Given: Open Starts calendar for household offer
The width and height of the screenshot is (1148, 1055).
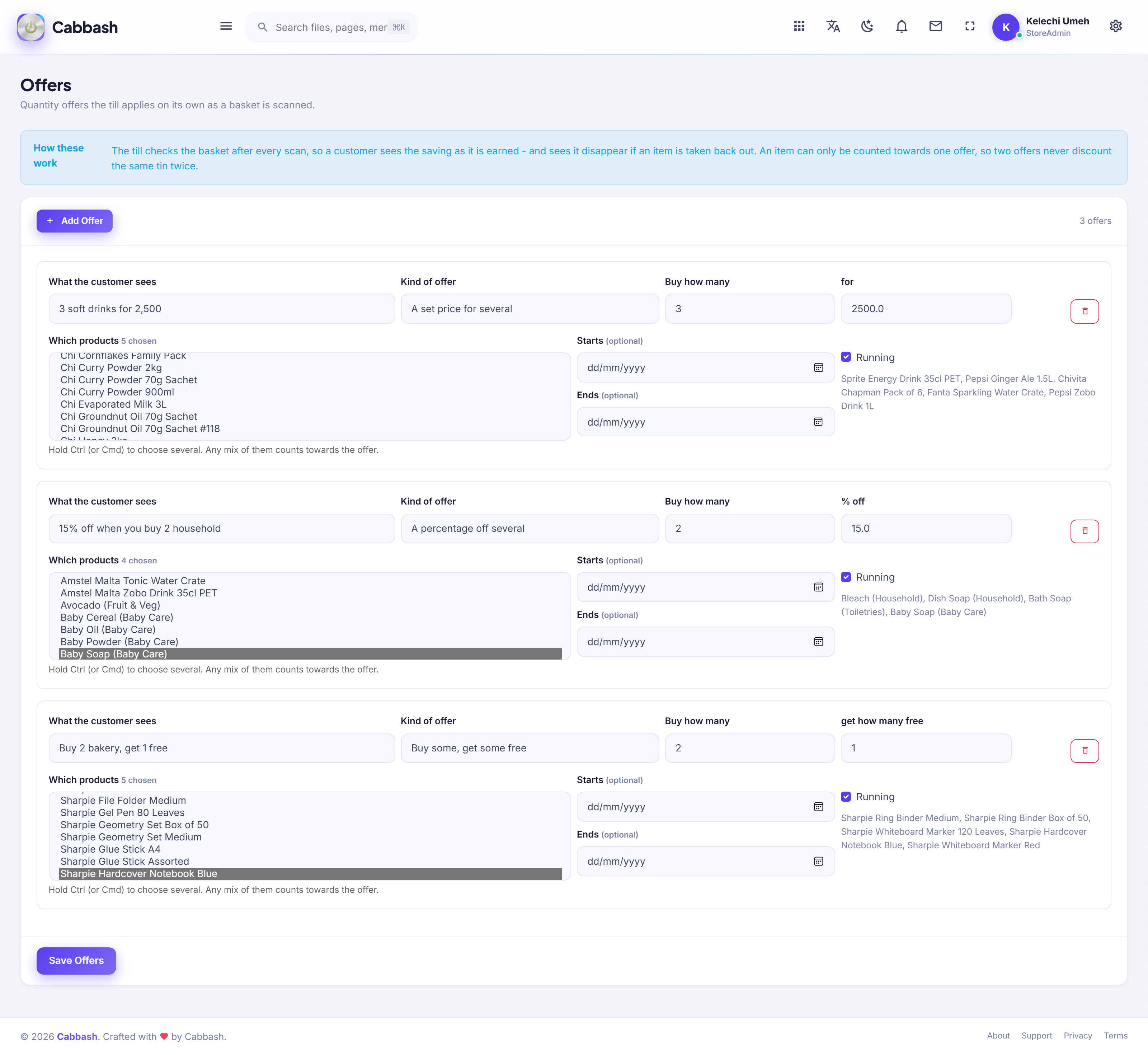Looking at the screenshot, I should (818, 587).
